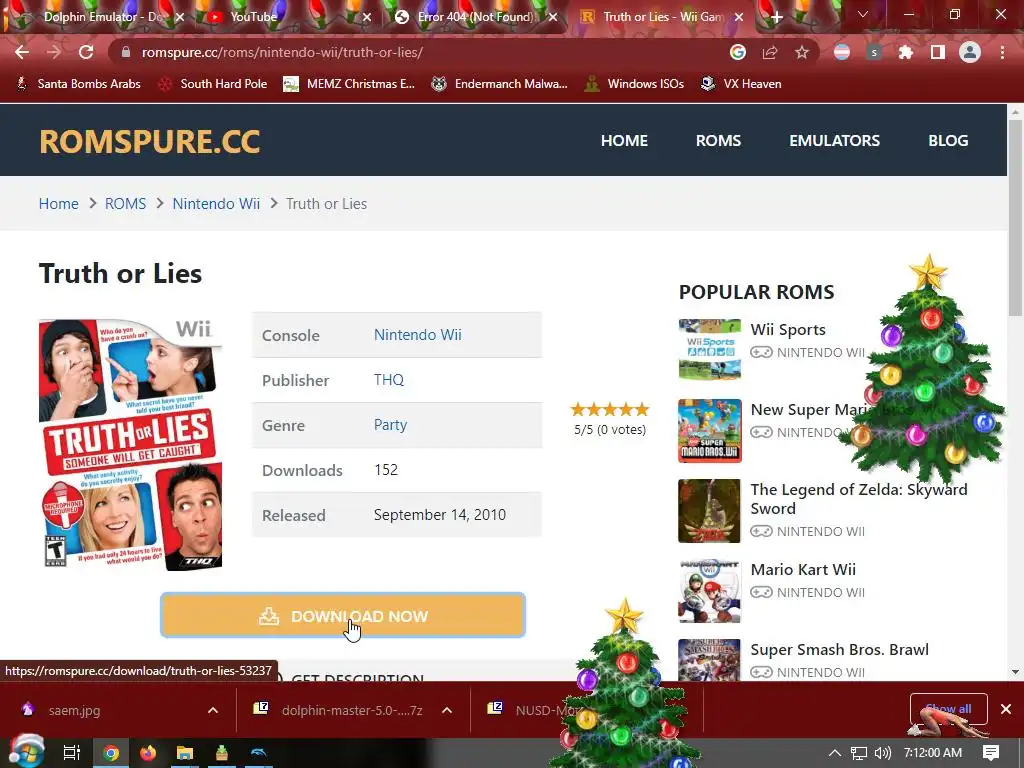The width and height of the screenshot is (1024, 768).
Task: Click the DOWNLOAD NOW button
Action: 343,615
